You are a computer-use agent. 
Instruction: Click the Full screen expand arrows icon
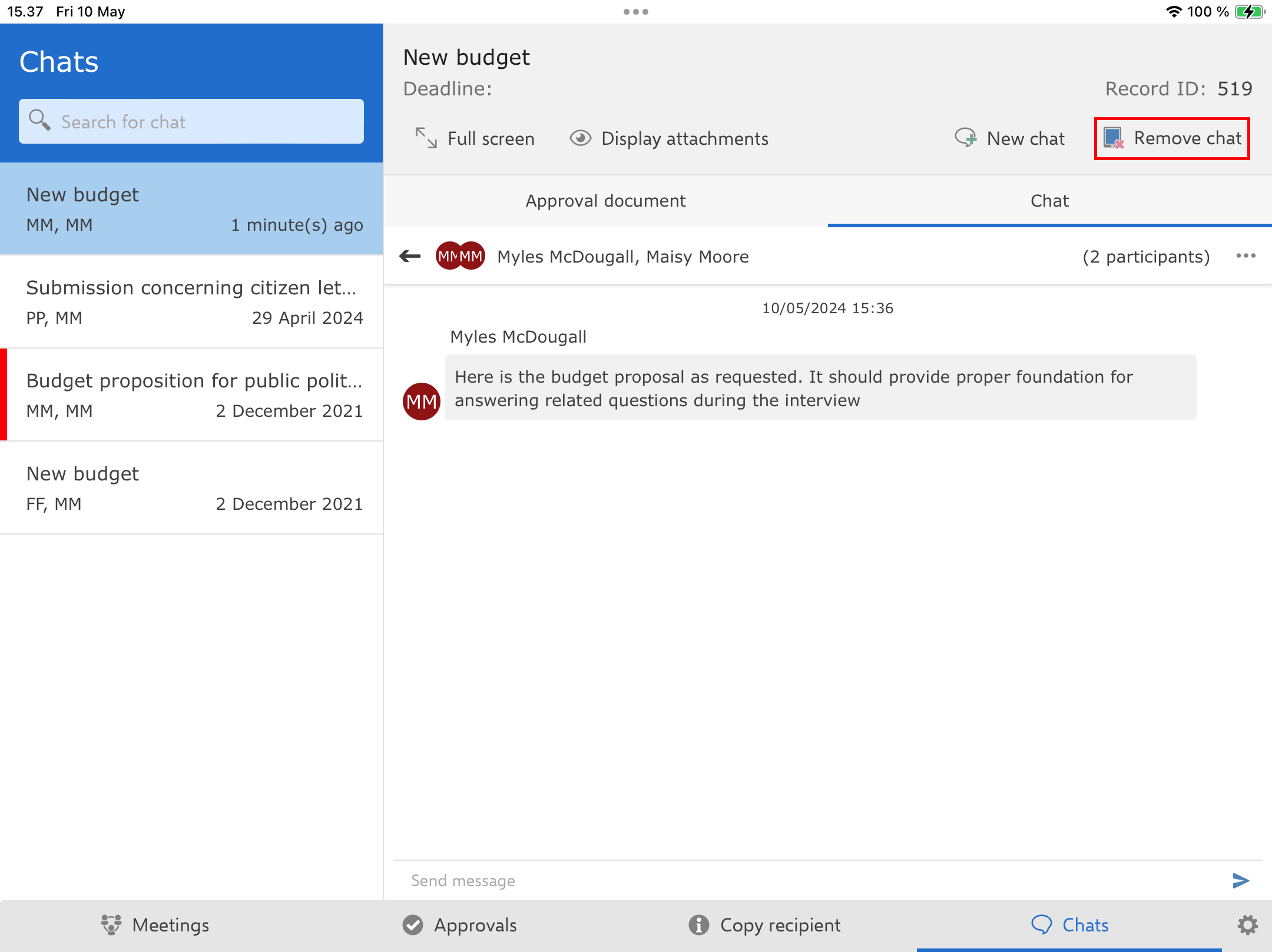[x=426, y=138]
